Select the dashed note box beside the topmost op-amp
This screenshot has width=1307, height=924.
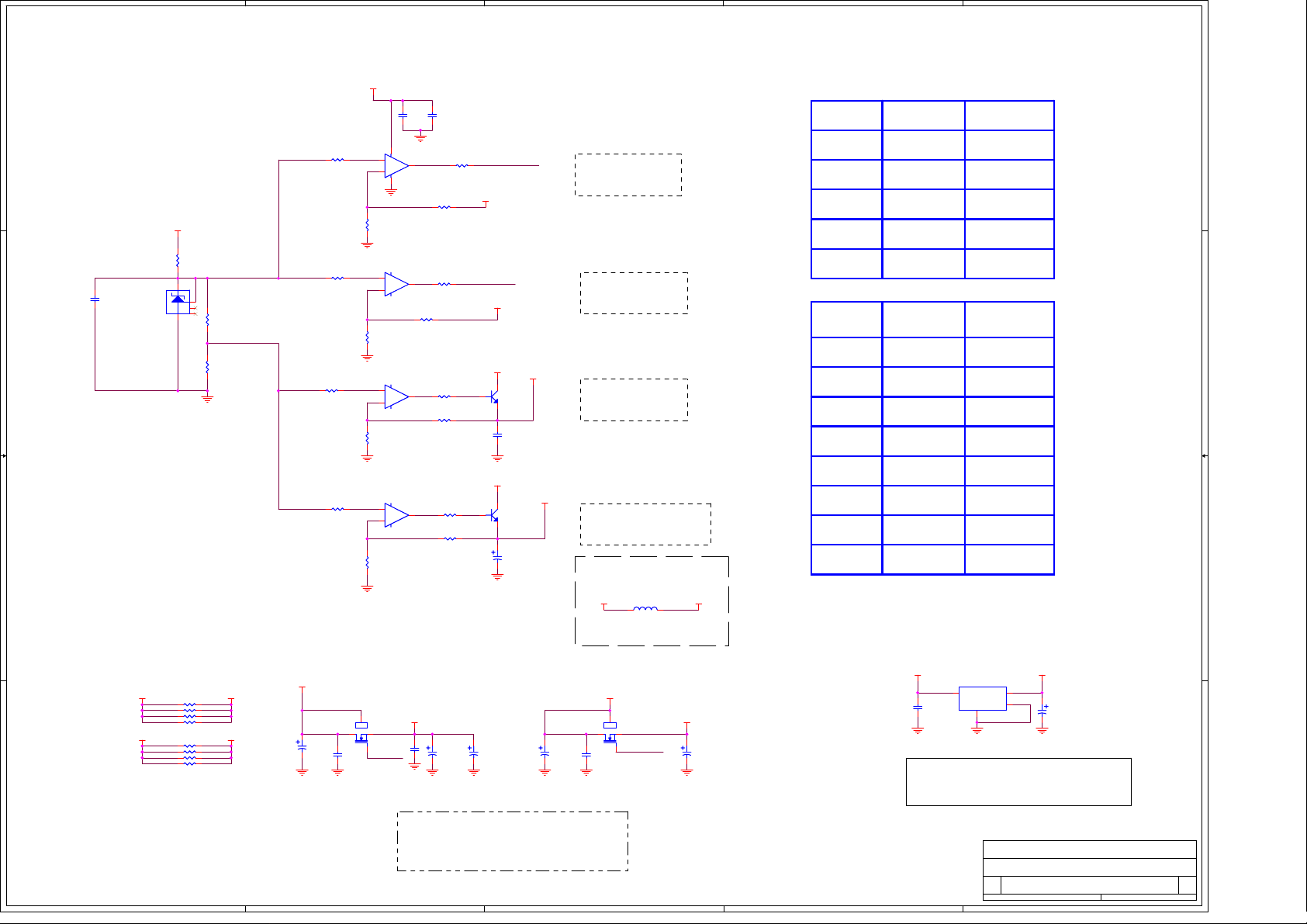[x=628, y=175]
